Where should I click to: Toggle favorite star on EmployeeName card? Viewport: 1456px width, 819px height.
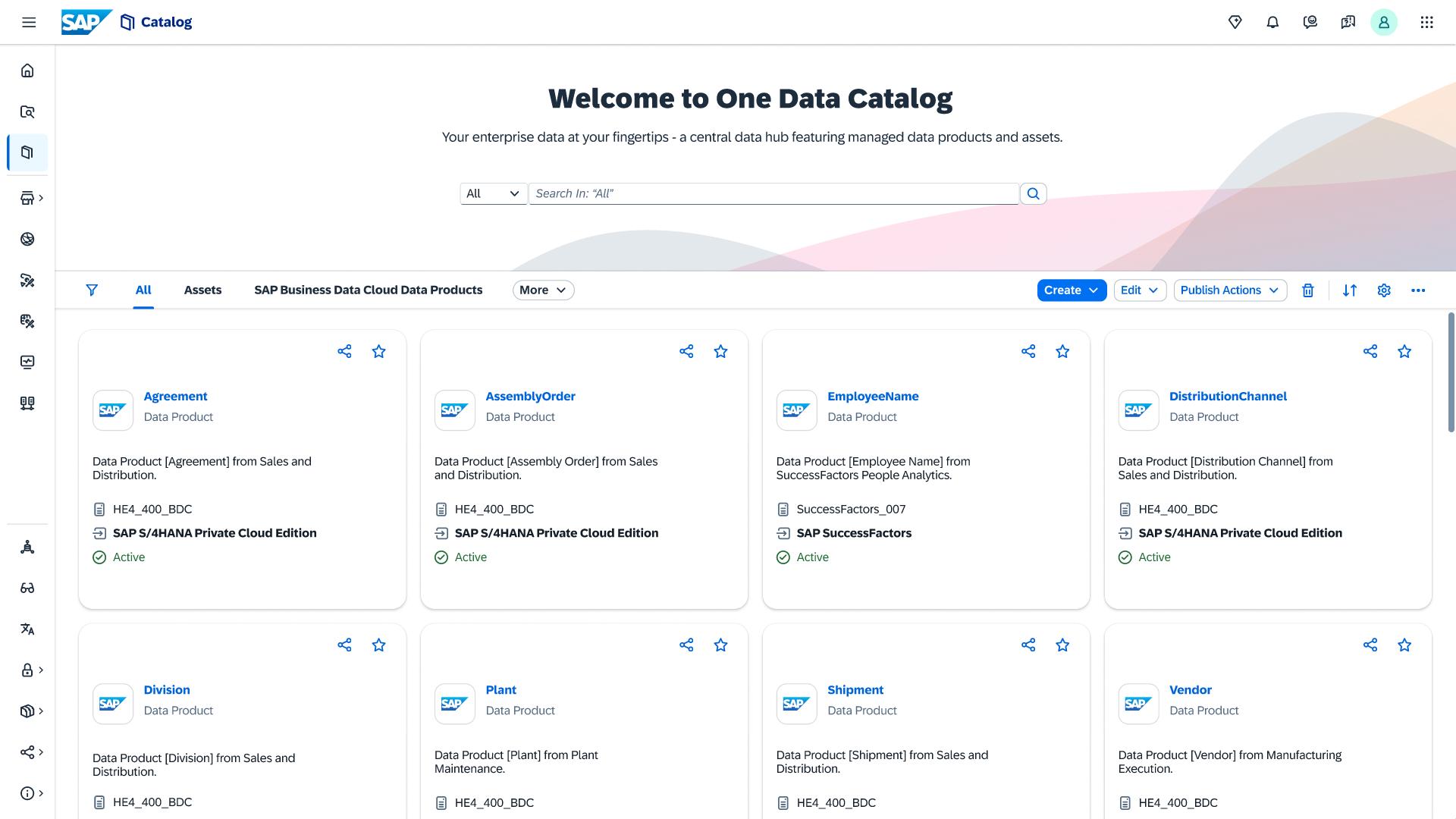coord(1062,351)
